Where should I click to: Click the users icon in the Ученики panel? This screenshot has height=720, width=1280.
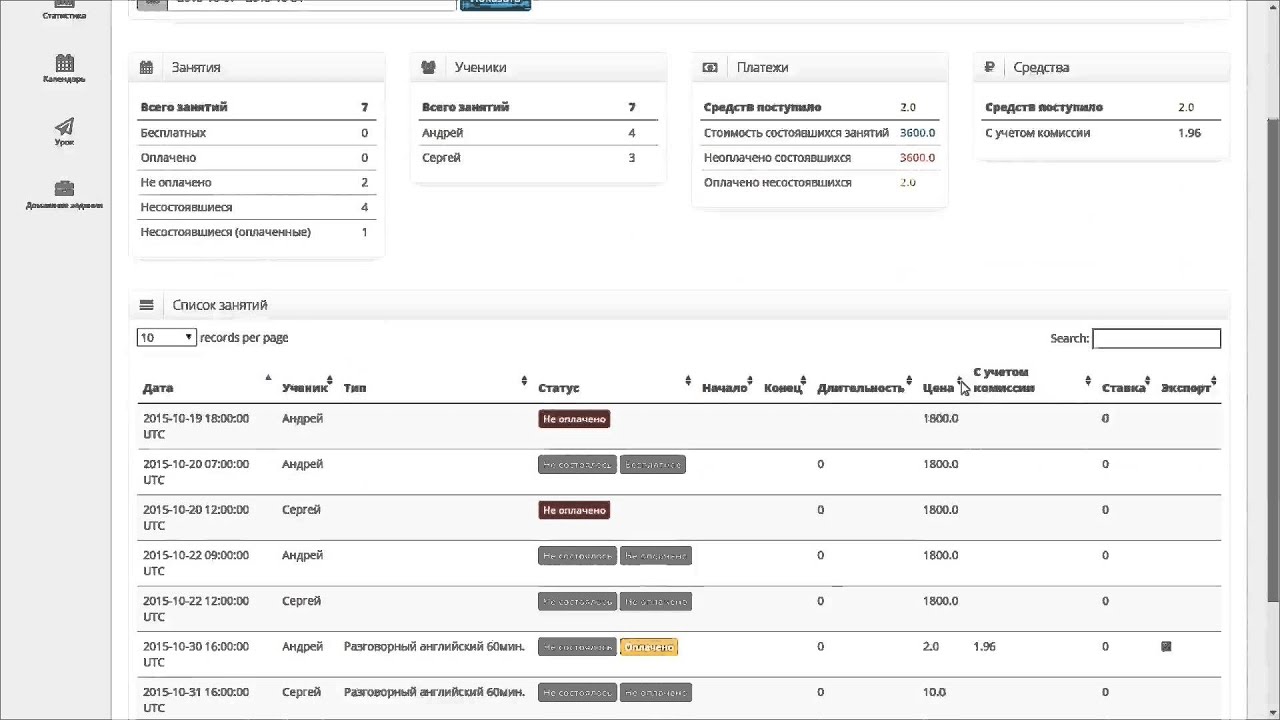[429, 68]
